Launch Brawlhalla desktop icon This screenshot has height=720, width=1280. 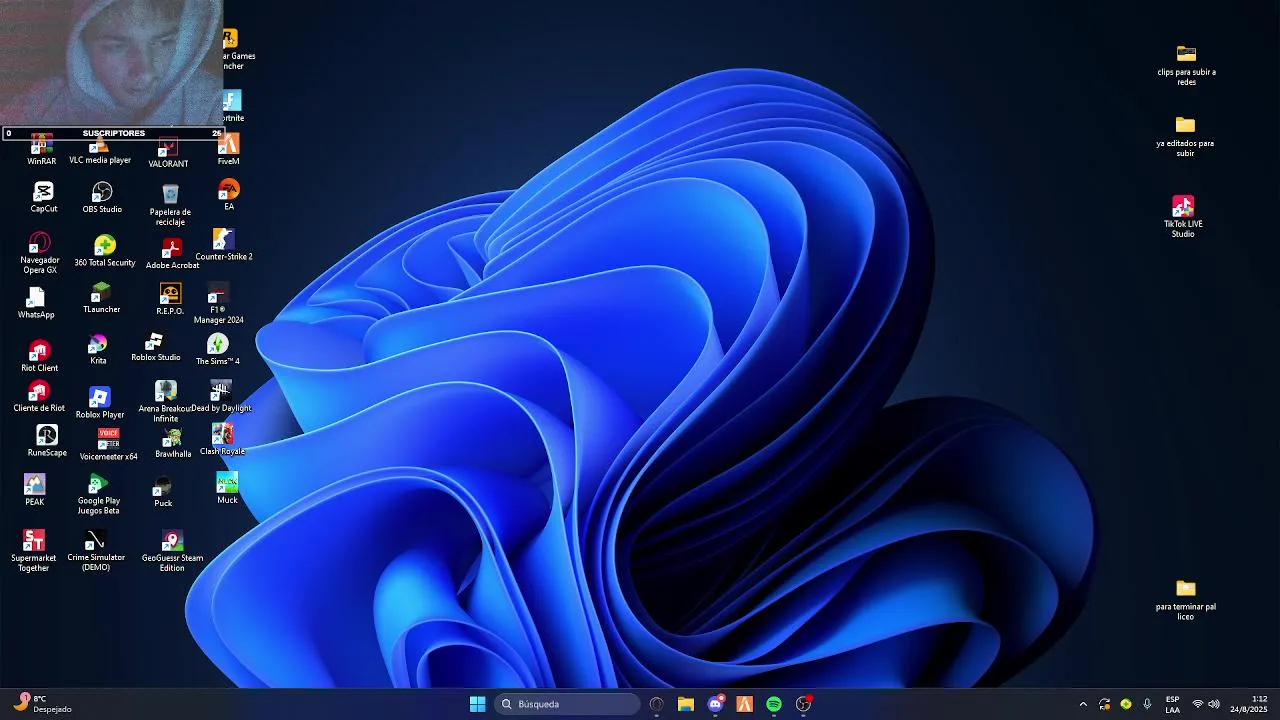point(173,443)
